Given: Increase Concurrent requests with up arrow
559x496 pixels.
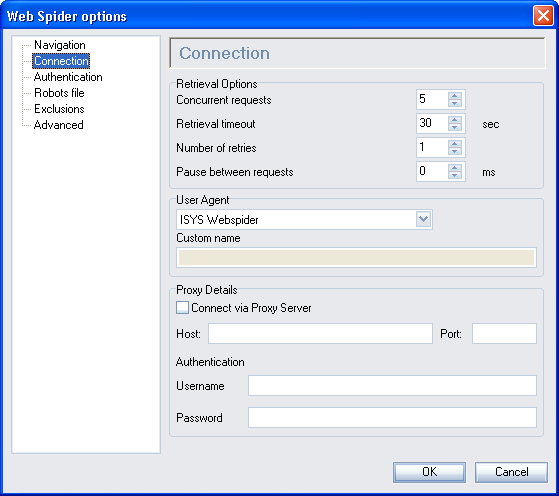Looking at the screenshot, I should [455, 96].
